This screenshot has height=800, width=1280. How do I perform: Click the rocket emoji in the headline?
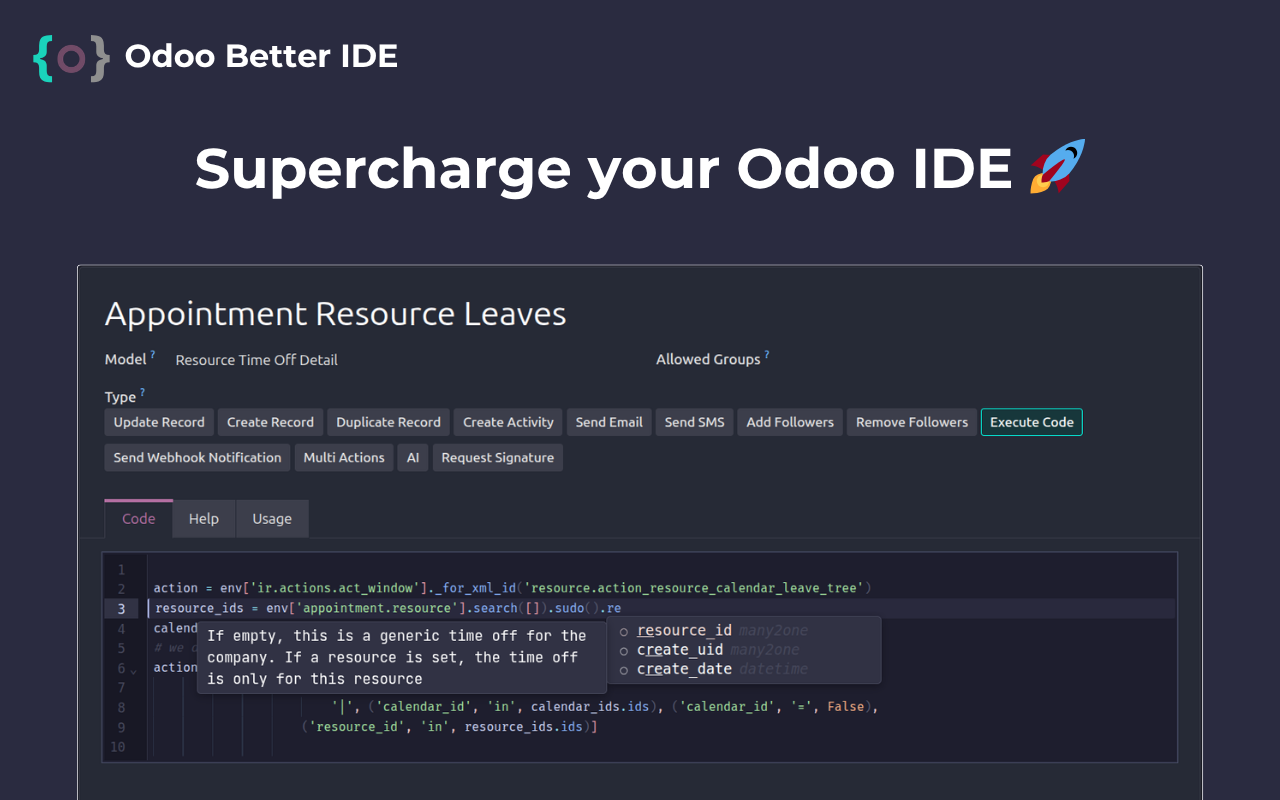pos(1057,167)
